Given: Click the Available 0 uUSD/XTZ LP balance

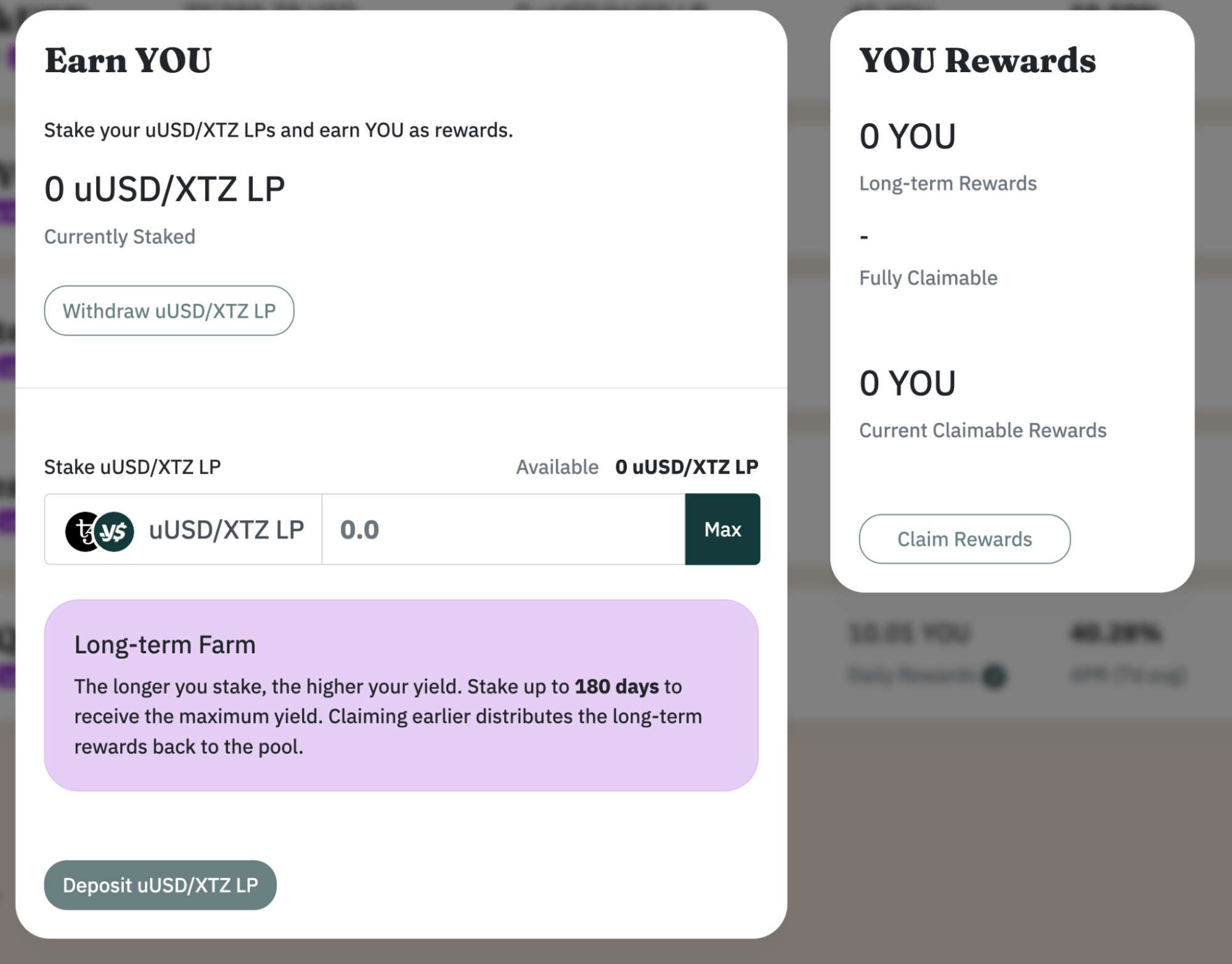Looking at the screenshot, I should click(x=686, y=467).
